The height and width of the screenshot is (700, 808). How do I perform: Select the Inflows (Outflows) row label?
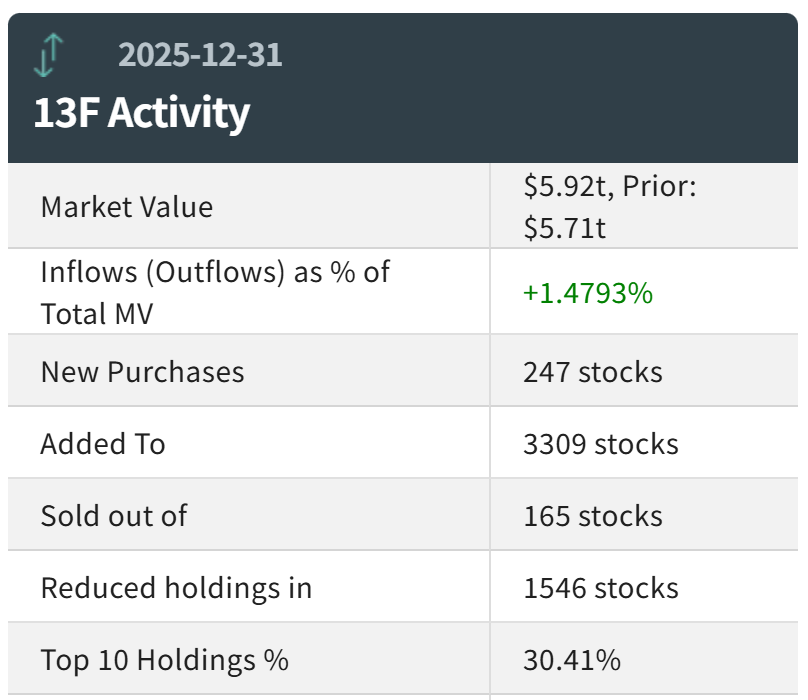click(x=215, y=272)
